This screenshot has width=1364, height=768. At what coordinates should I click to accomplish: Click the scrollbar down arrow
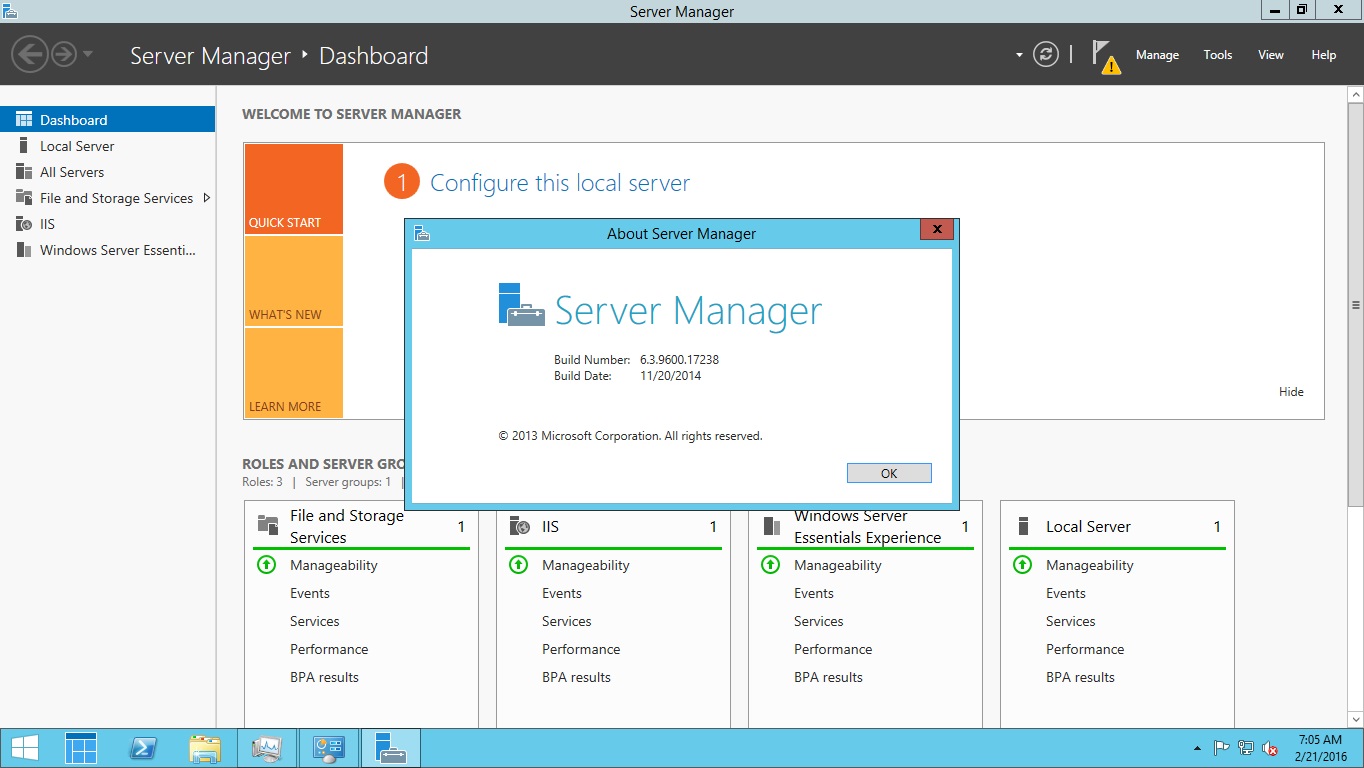pos(1355,719)
